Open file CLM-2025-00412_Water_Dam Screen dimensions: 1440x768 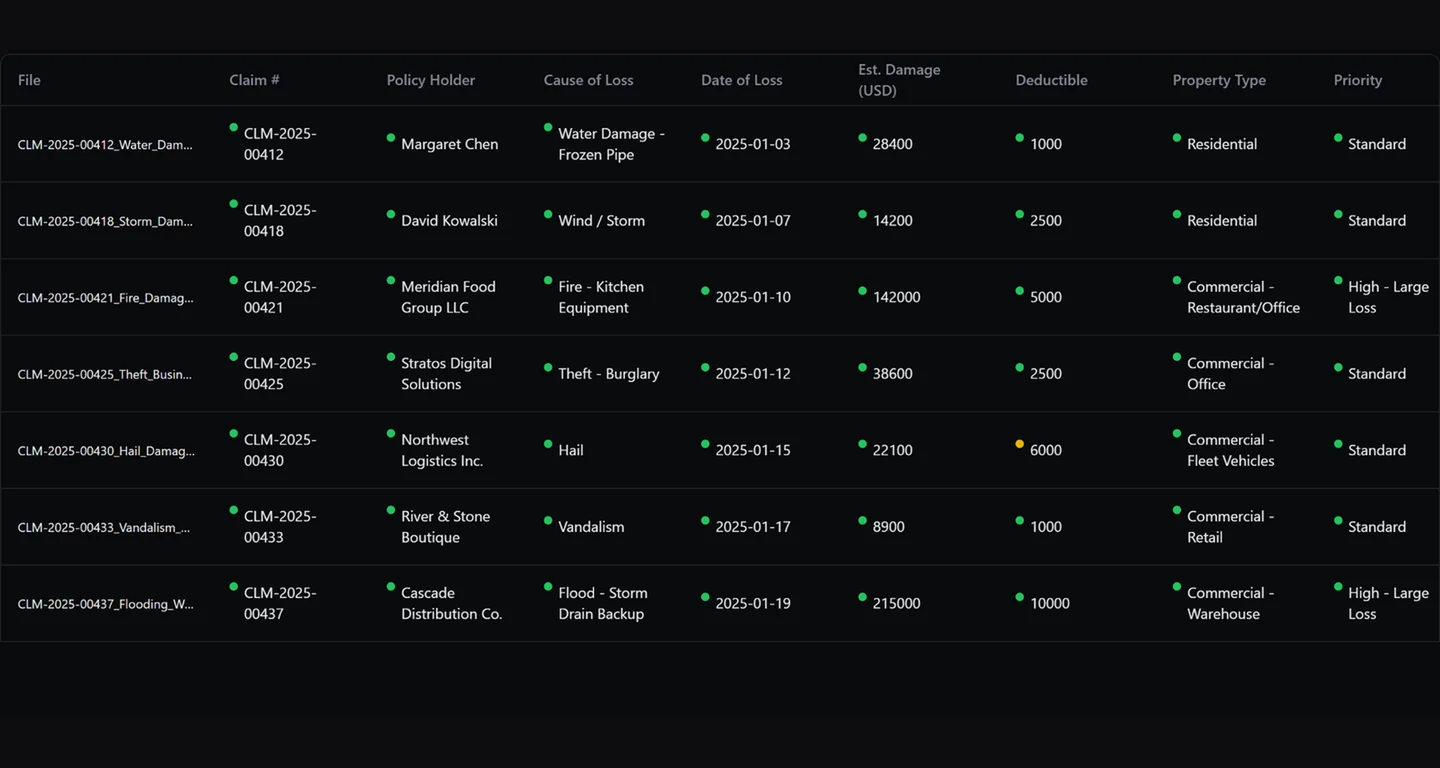[104, 144]
